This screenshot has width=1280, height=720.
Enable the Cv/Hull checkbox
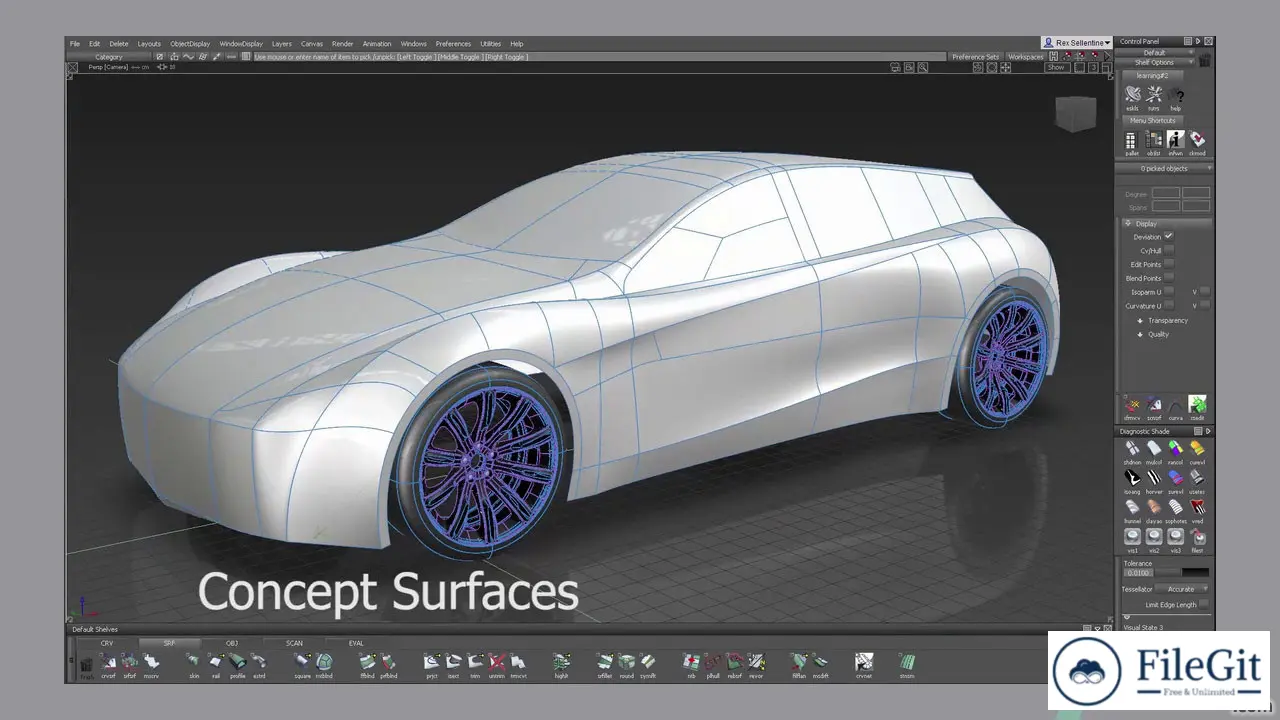pyautogui.click(x=1168, y=250)
